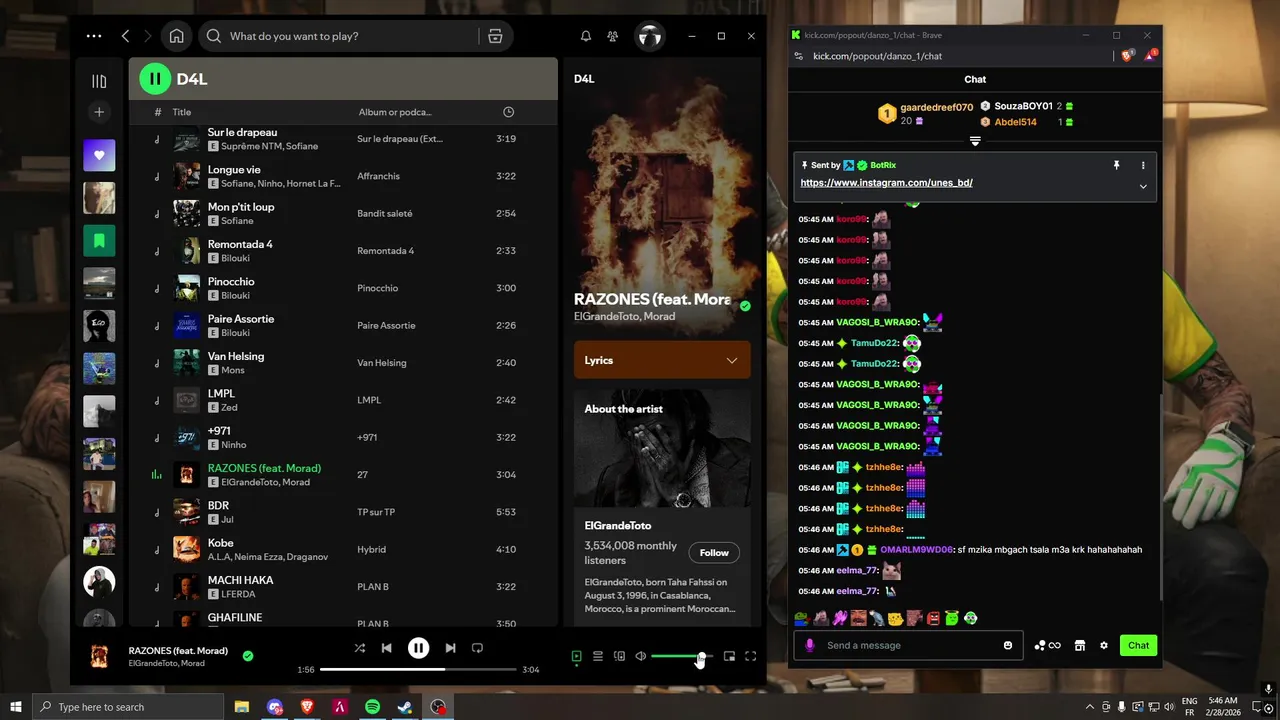Open Spotify Home
The image size is (1280, 720).
tap(176, 36)
